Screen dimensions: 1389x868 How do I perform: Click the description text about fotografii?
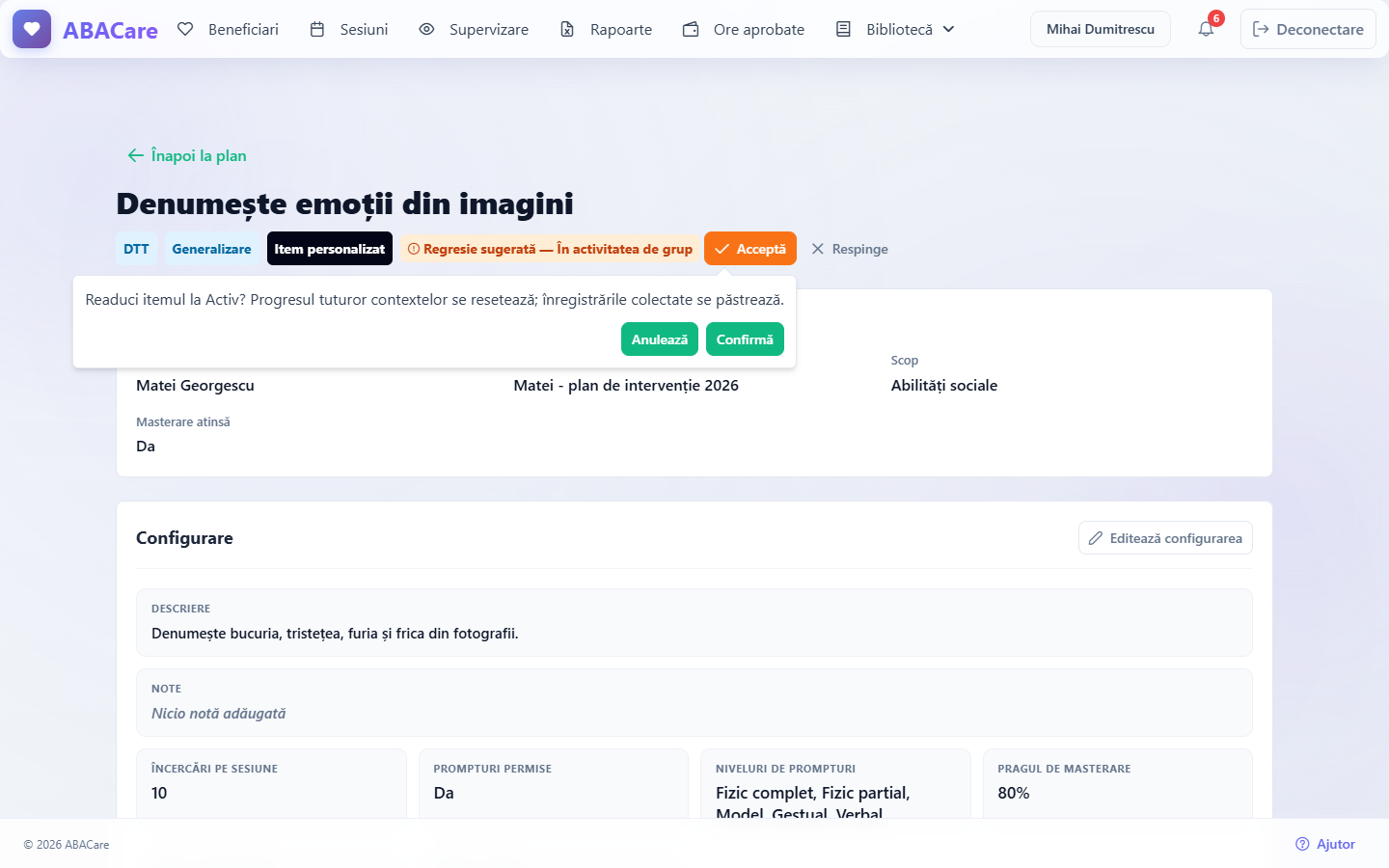click(x=335, y=634)
